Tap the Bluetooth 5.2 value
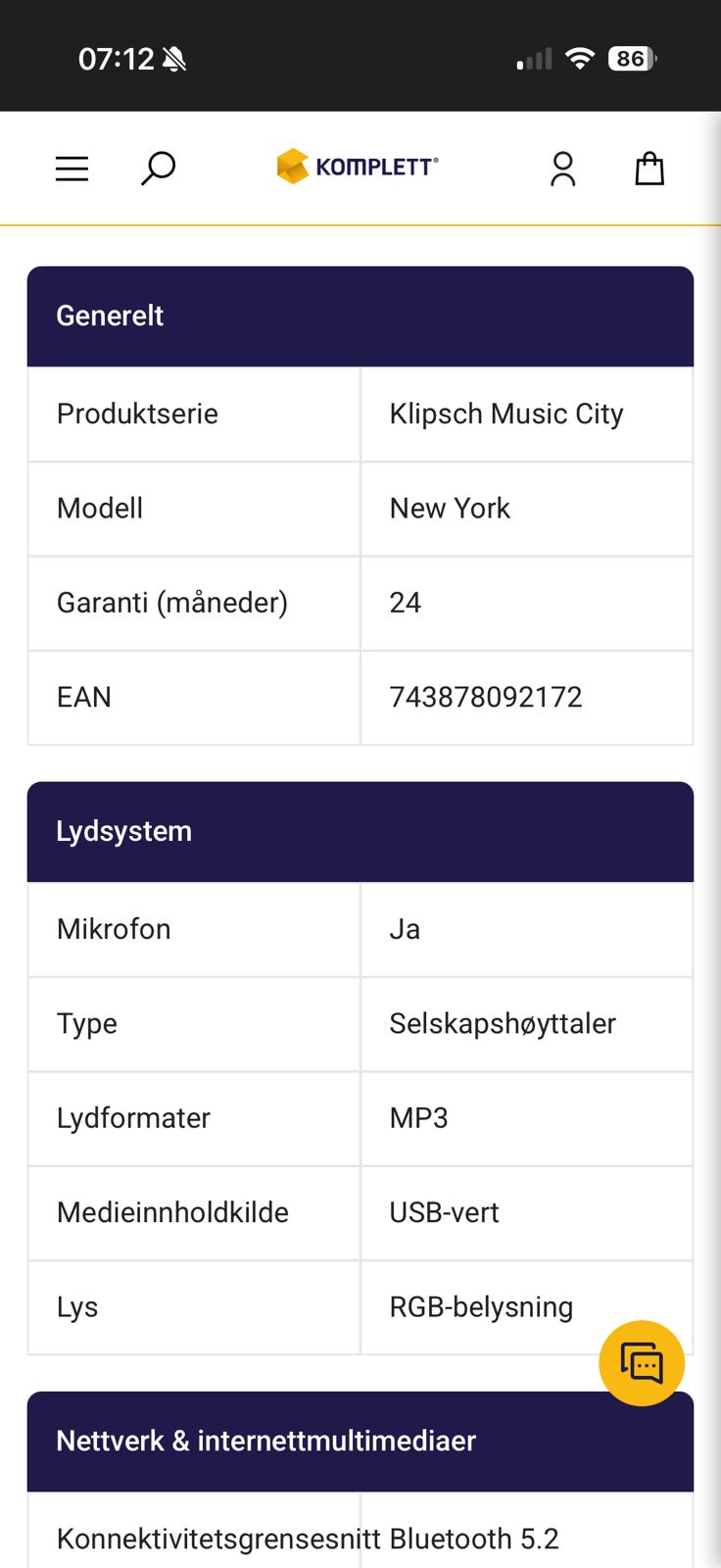 coord(474,1540)
